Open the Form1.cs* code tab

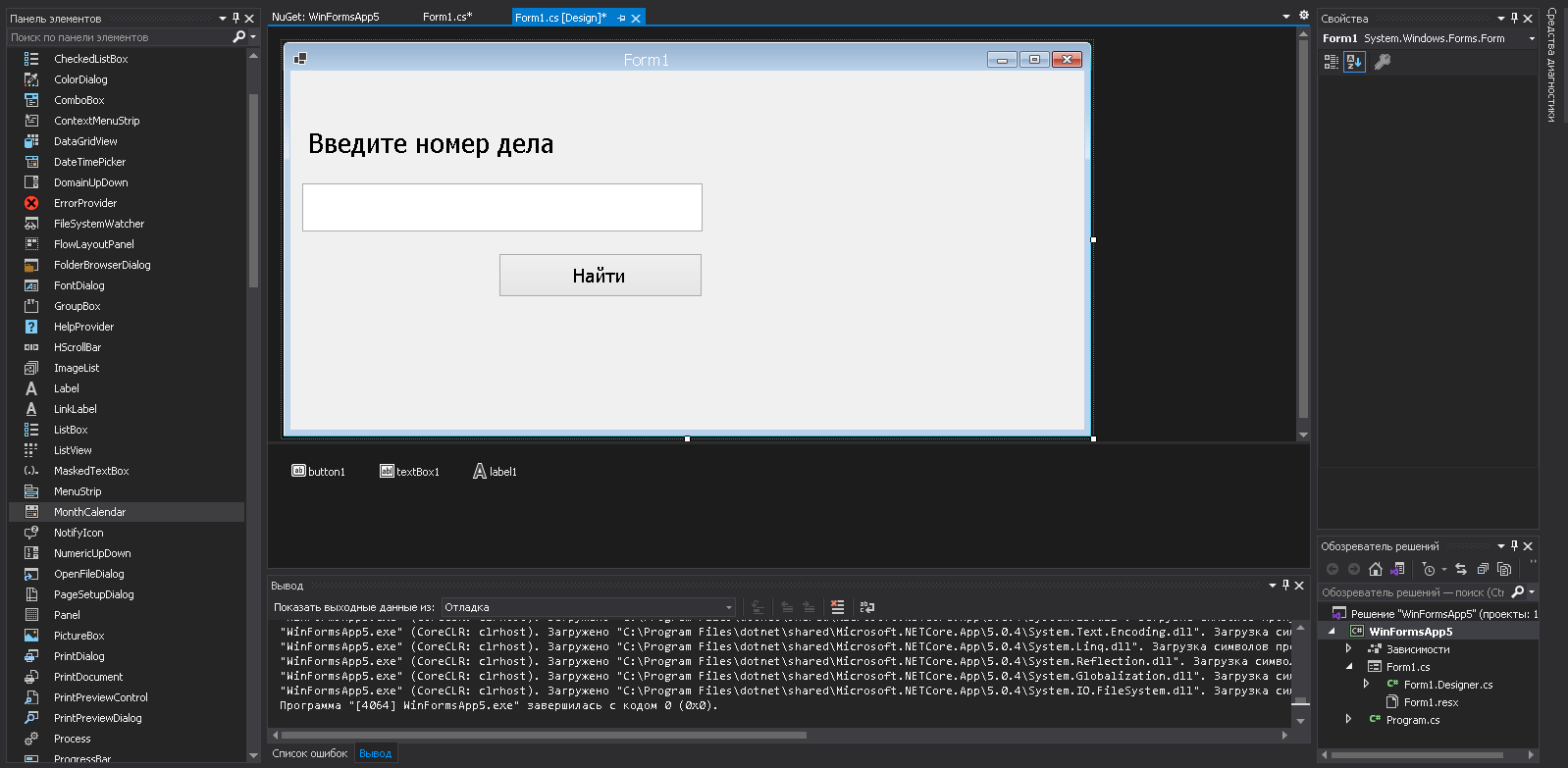coord(447,17)
